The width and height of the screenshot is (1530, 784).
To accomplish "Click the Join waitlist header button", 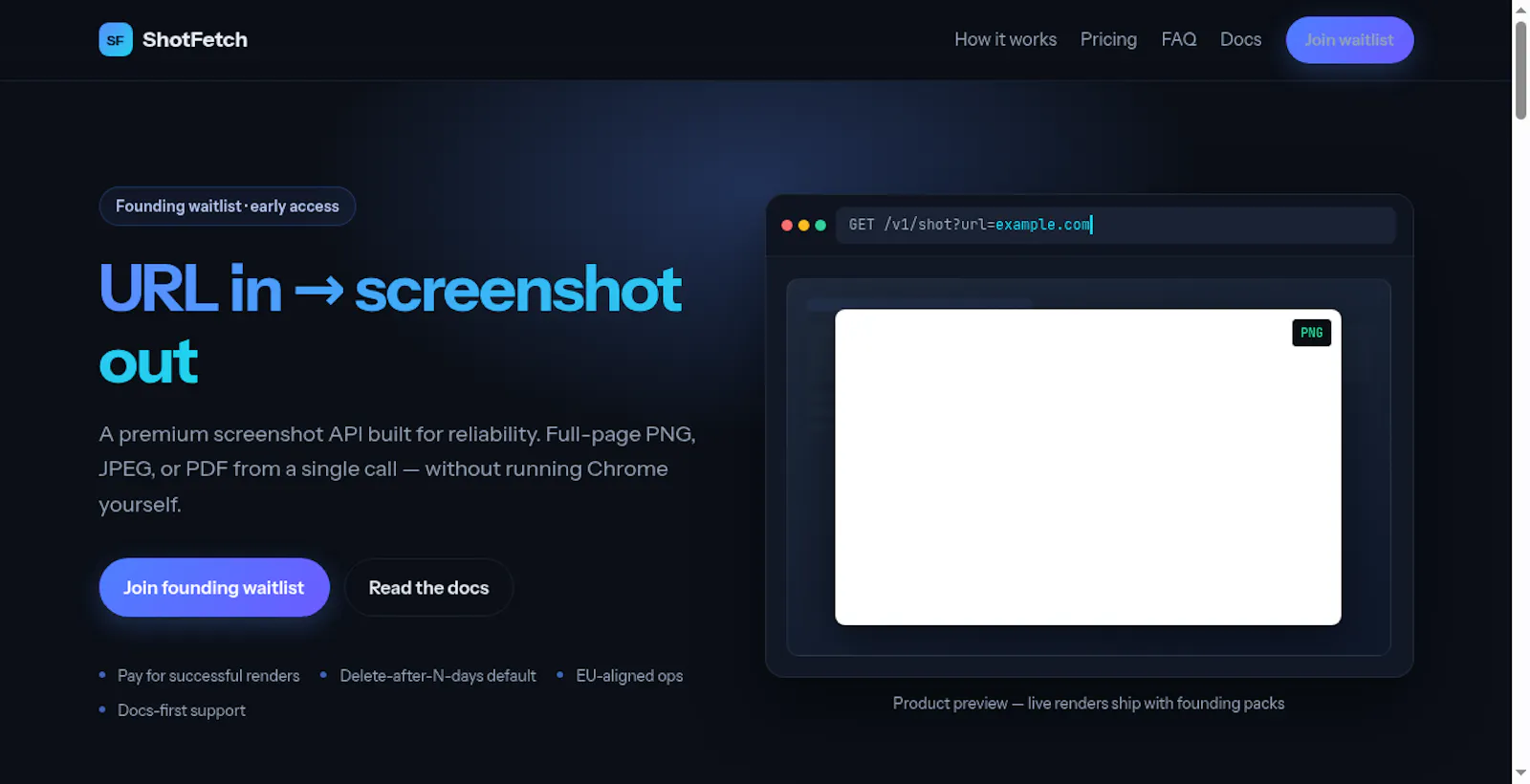I will click(x=1349, y=40).
